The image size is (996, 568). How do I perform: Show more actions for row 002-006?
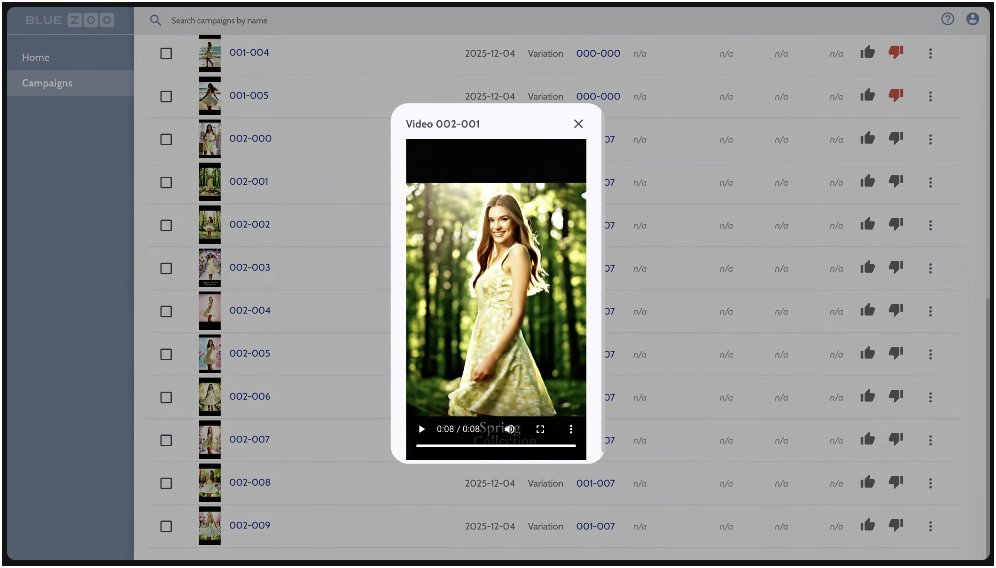(930, 397)
